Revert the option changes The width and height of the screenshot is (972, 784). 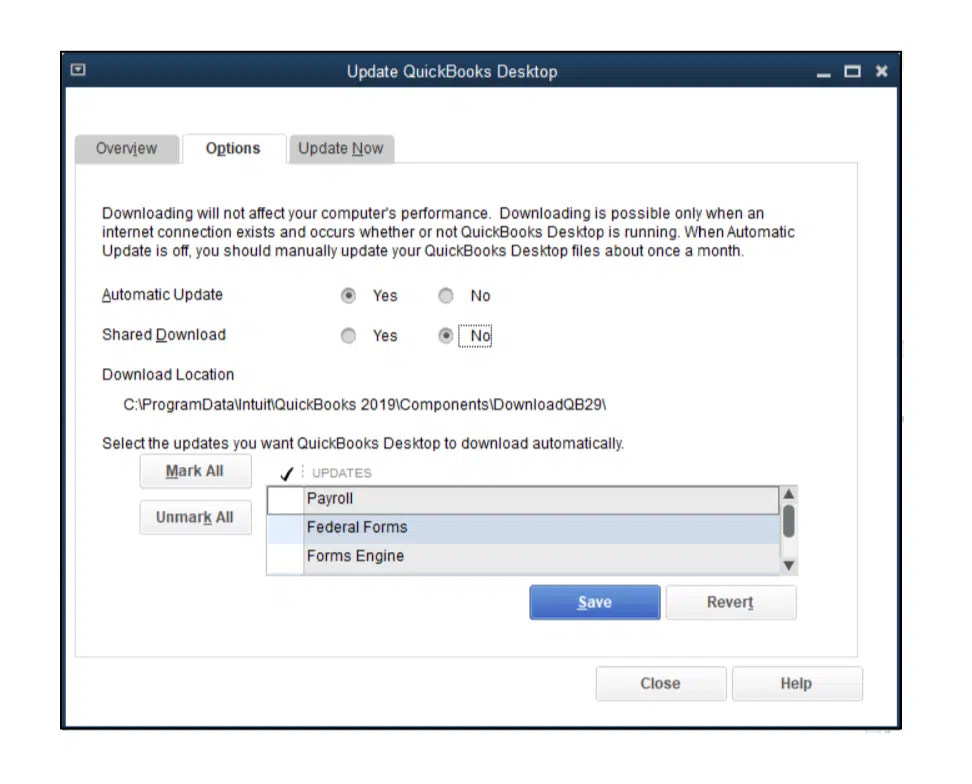pos(731,602)
